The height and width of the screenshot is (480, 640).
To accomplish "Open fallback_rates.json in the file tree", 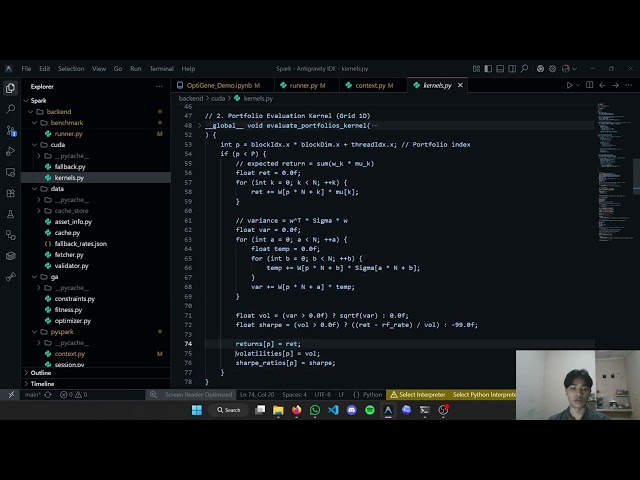I will (81, 244).
